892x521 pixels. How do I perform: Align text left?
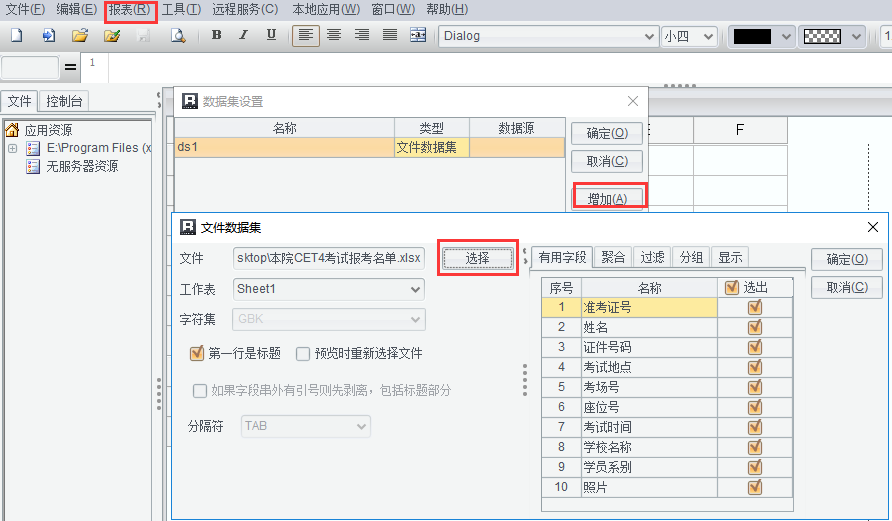[x=305, y=35]
